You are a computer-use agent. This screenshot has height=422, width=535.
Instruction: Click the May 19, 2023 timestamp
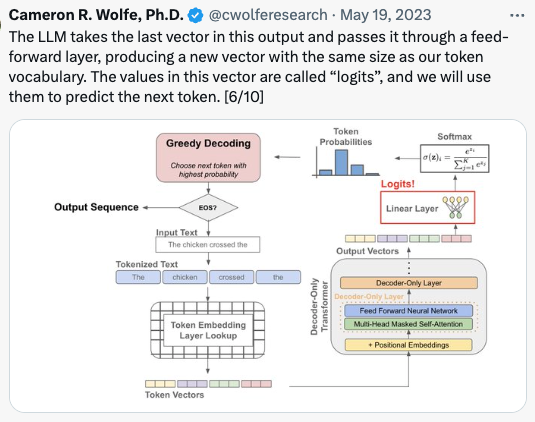pos(386,15)
